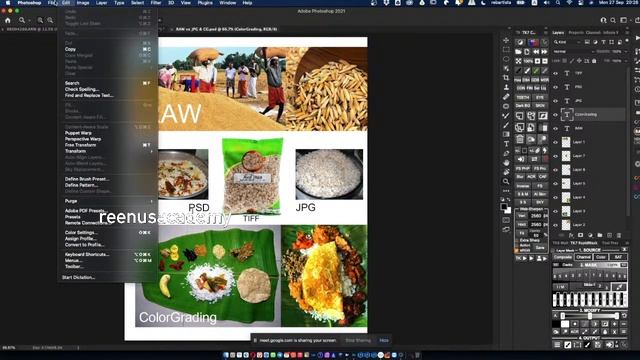Screen dimensions: 640x360
Task: Delete layer using Layers panel trash icon
Action: tap(619, 236)
